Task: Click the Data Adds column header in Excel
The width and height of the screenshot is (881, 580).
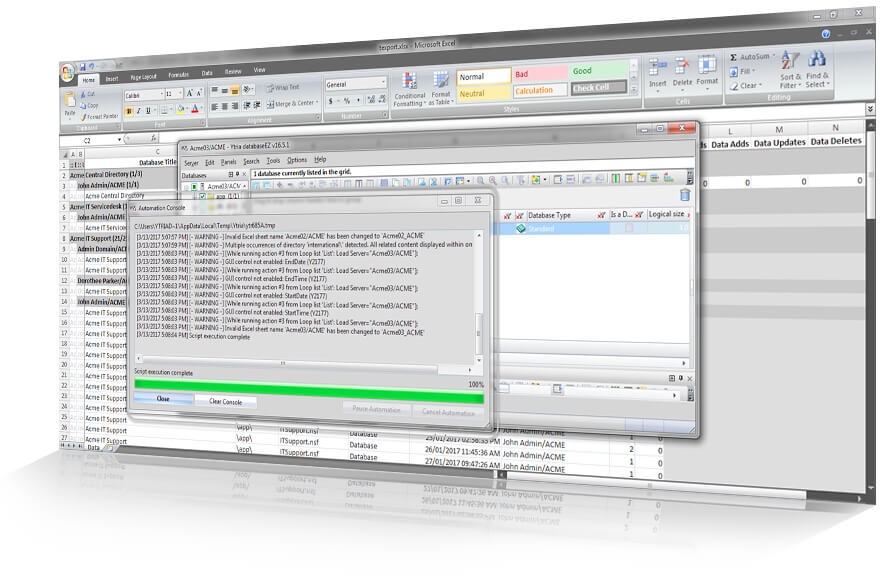Action: pos(729,144)
